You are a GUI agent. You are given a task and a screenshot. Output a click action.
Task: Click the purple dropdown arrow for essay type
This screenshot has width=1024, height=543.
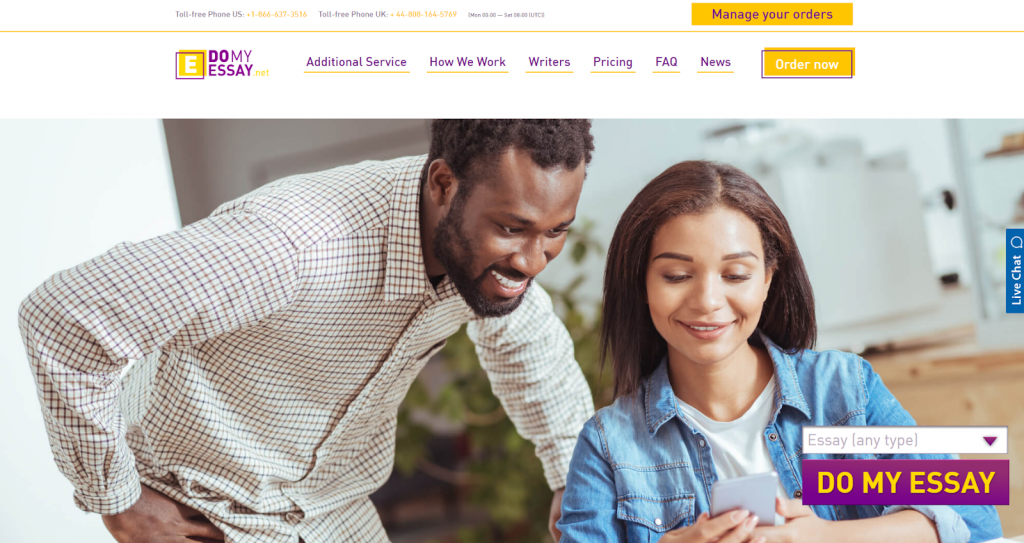990,441
